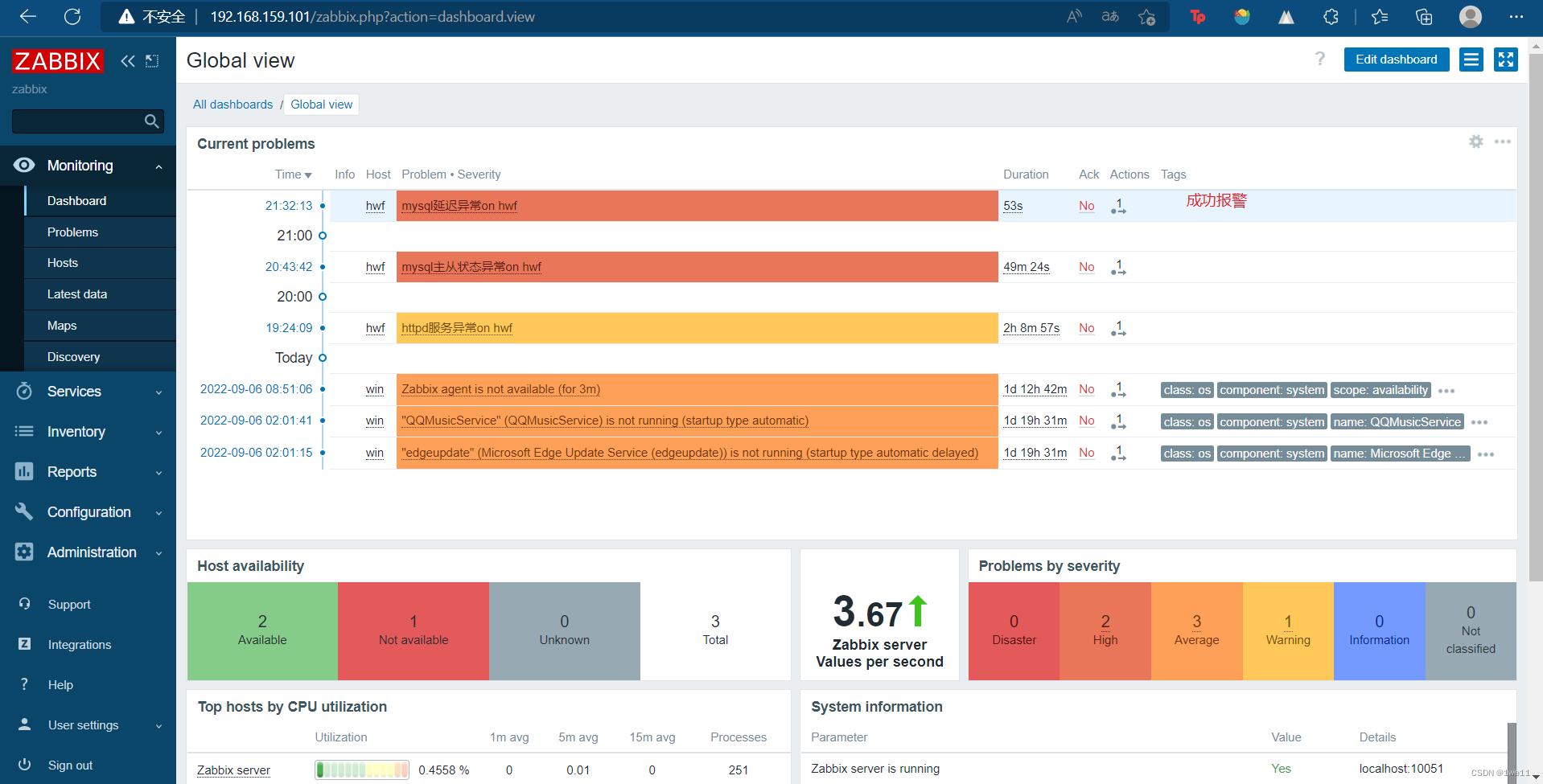Expand the User settings menu
Viewport: 1543px width, 784px height.
coord(88,725)
